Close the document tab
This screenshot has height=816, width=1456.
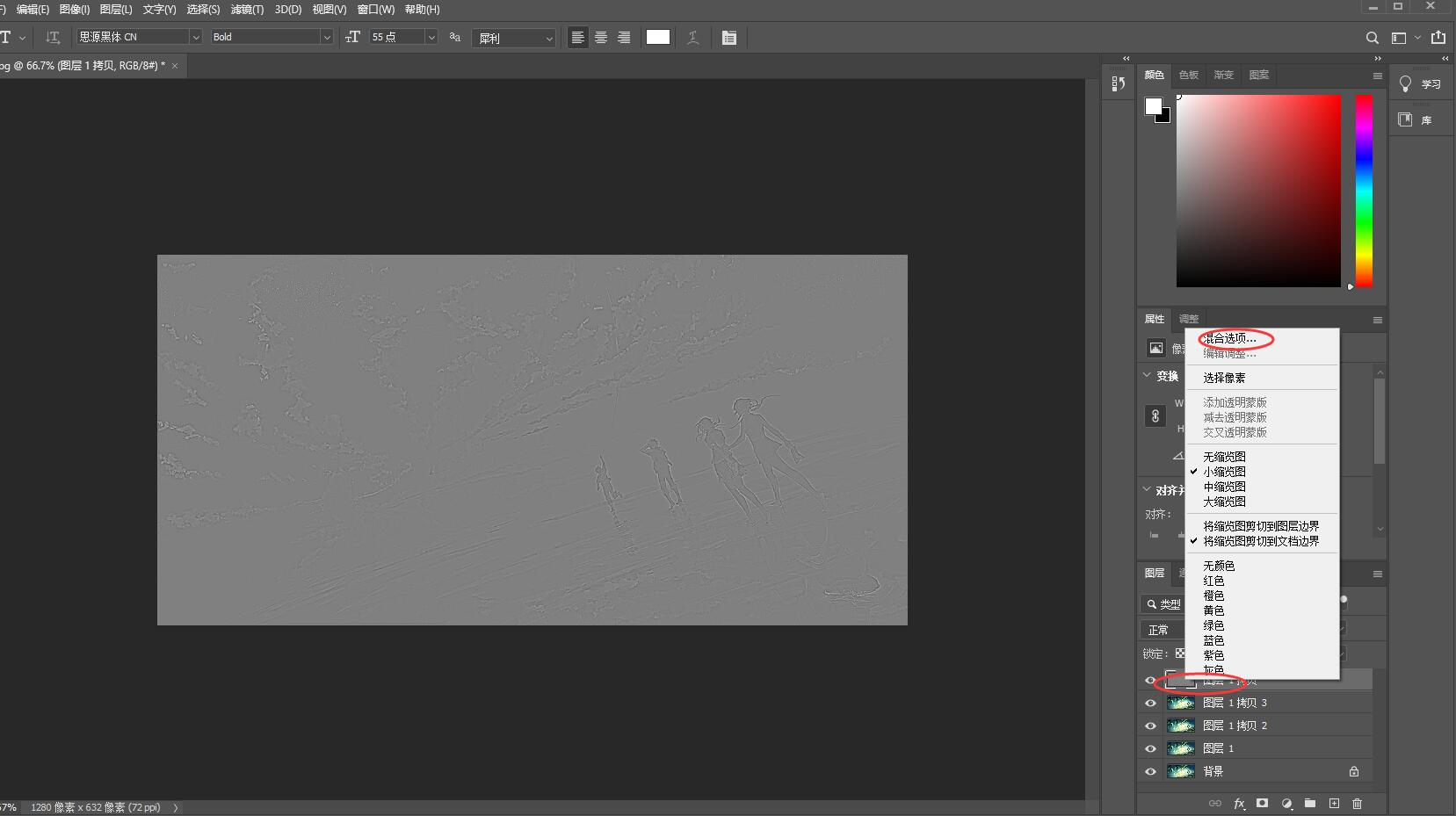pos(175,66)
